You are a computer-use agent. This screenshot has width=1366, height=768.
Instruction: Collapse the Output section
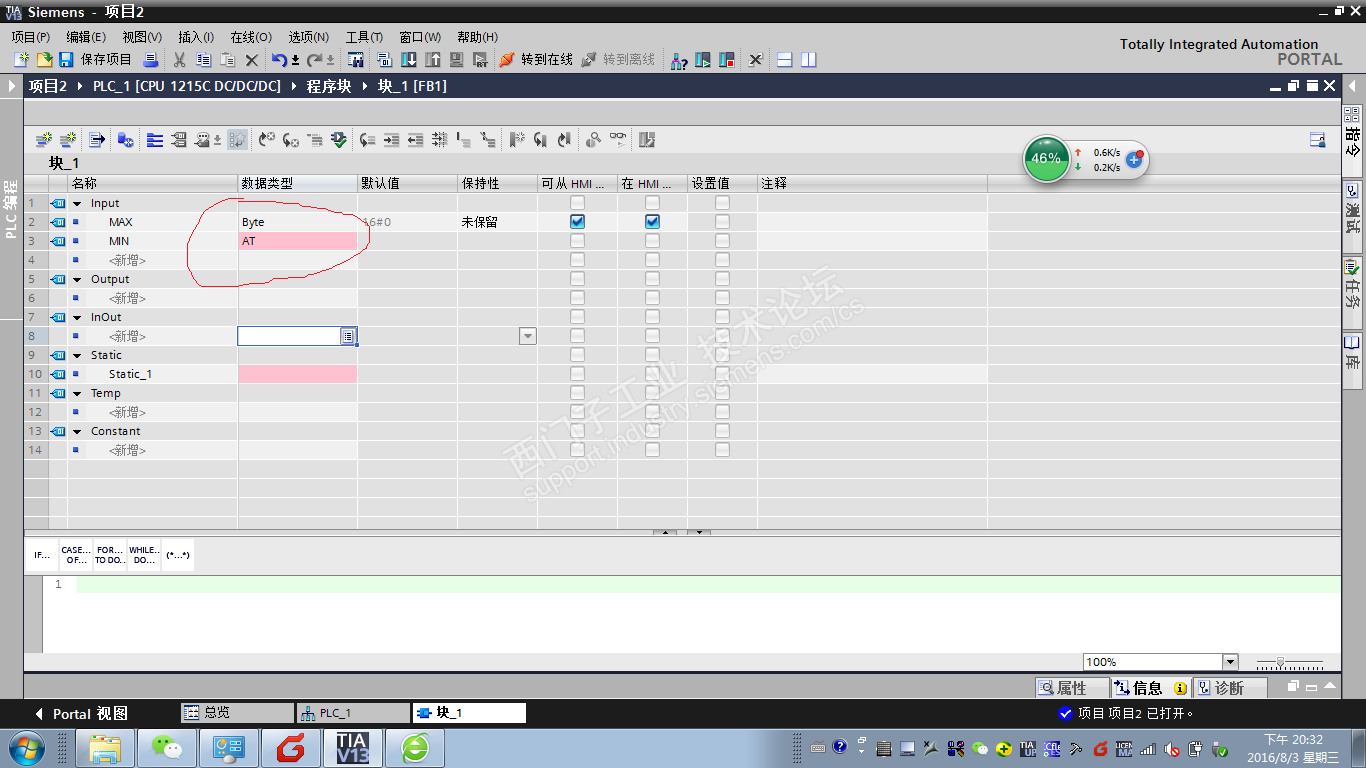click(x=77, y=279)
